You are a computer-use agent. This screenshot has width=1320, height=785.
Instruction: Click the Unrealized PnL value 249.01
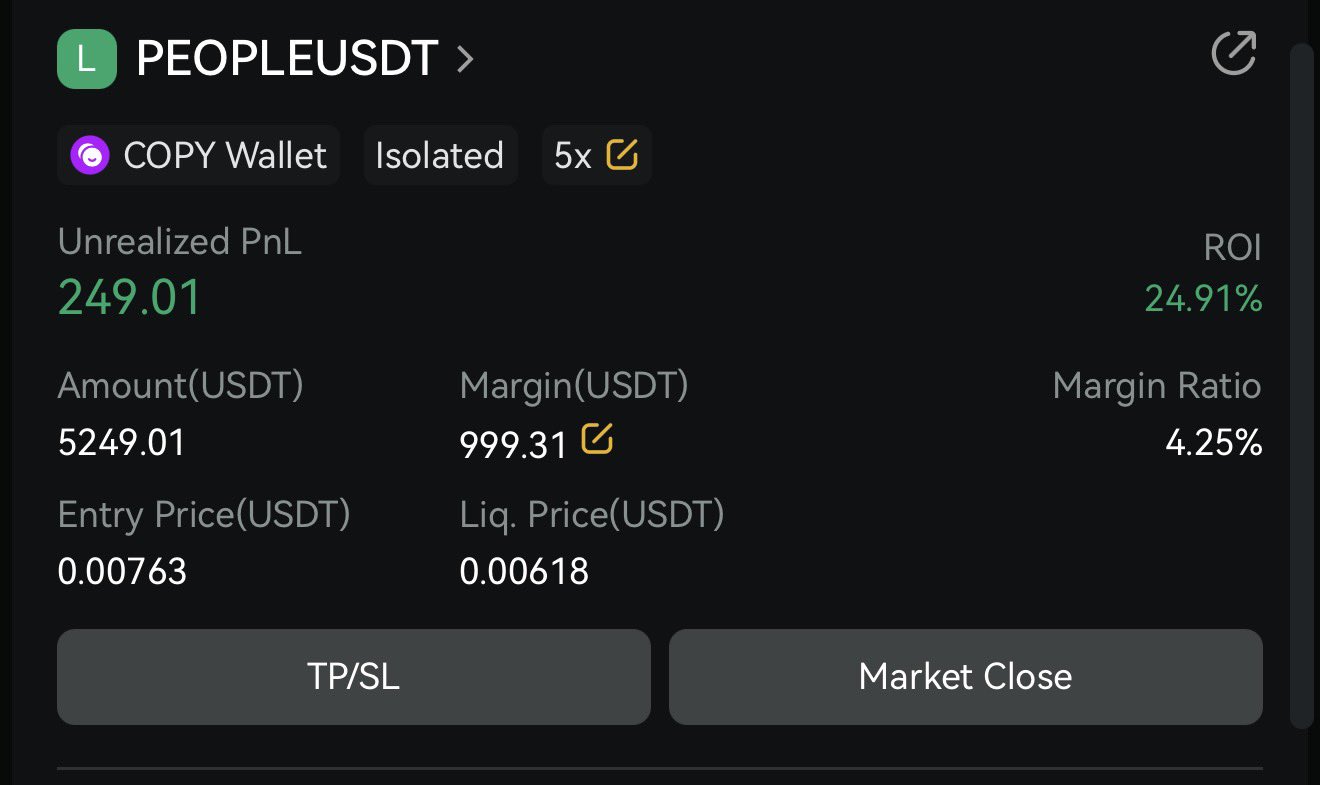(x=130, y=298)
